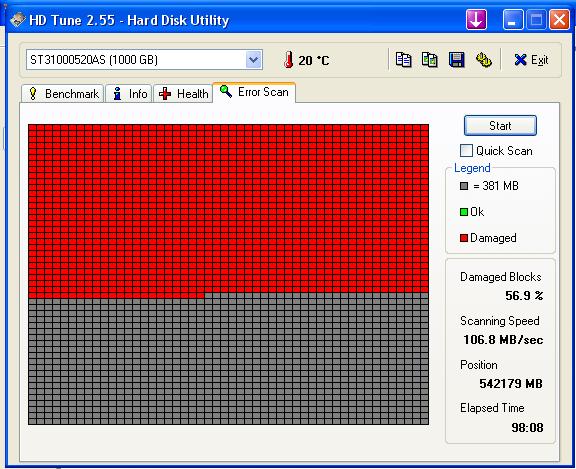Click the thermometer temperature icon
The image size is (576, 469).
tap(289, 59)
